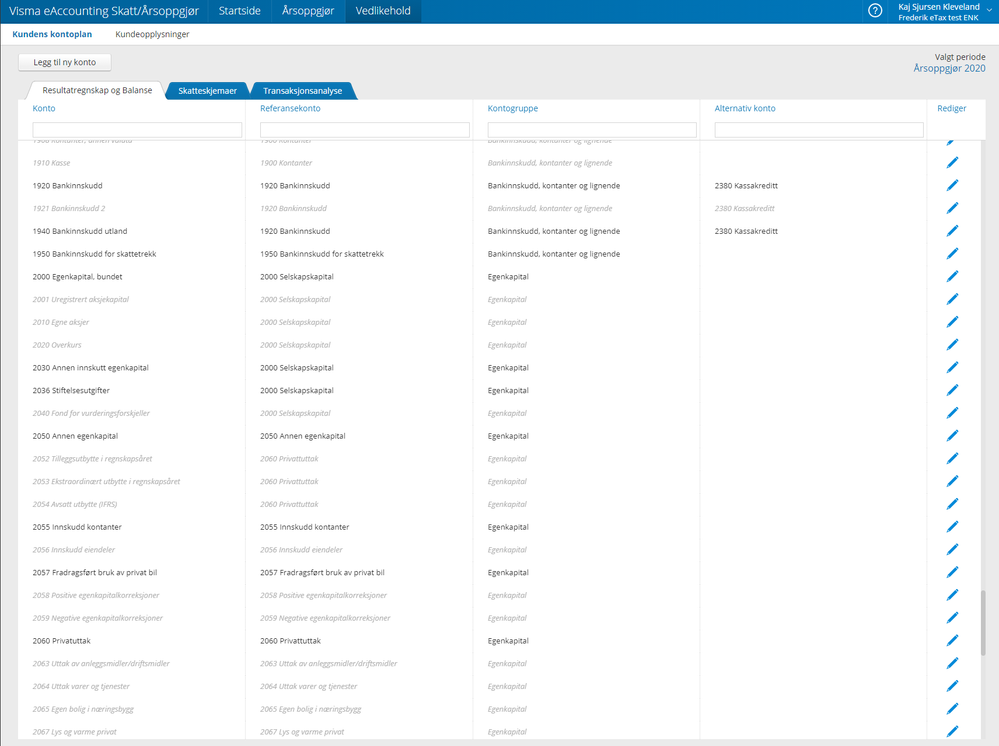999x746 pixels.
Task: Open the Årsoppgjør 2020 period link
Action: (x=949, y=68)
